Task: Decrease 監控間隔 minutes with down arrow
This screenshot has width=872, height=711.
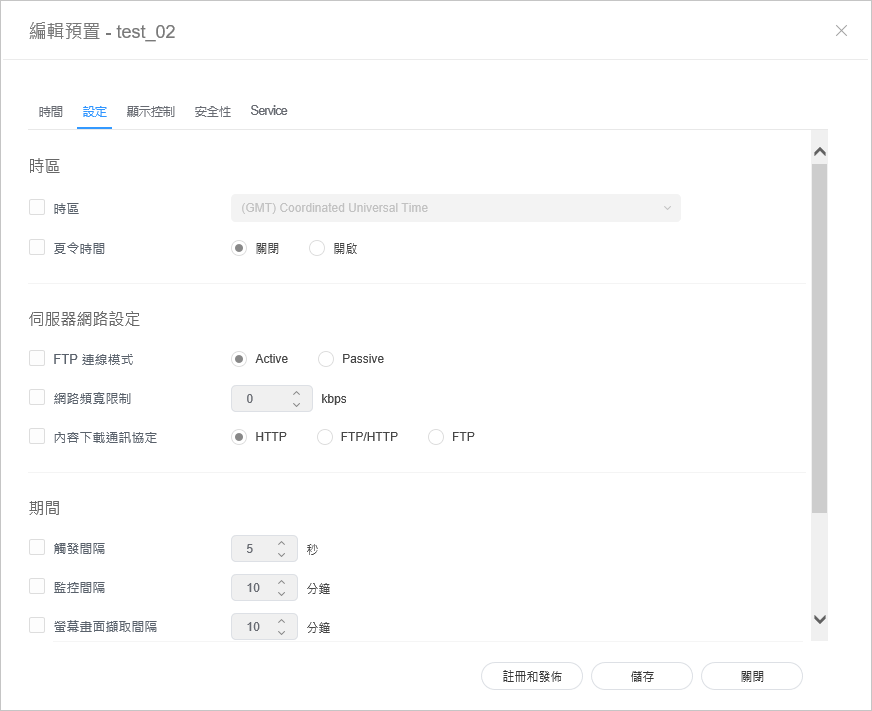Action: click(x=282, y=594)
